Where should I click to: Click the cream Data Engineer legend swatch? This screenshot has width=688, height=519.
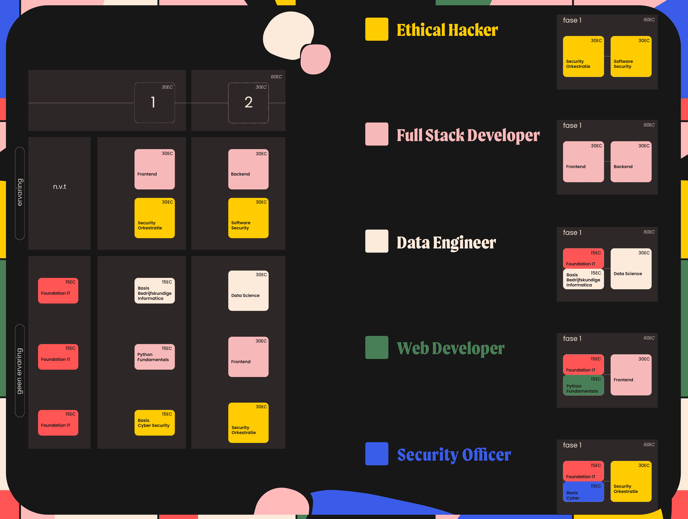376,241
